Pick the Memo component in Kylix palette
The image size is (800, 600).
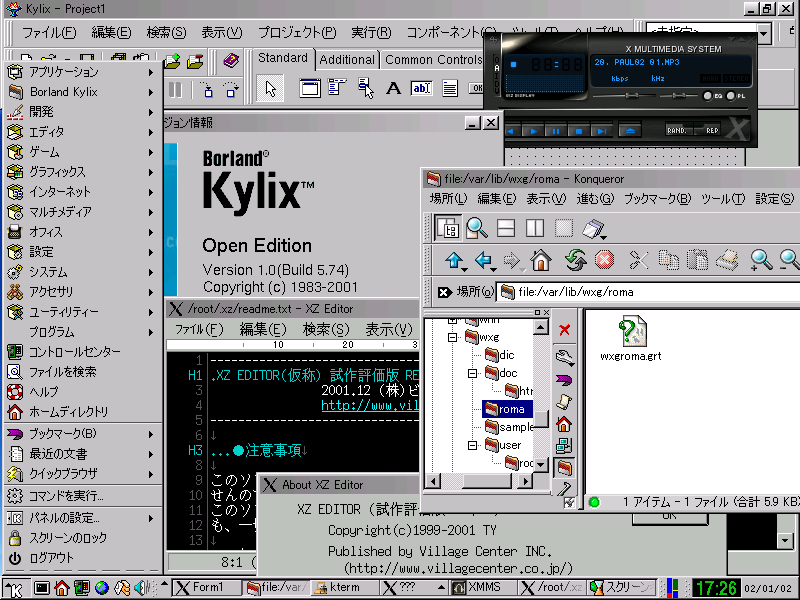point(449,89)
